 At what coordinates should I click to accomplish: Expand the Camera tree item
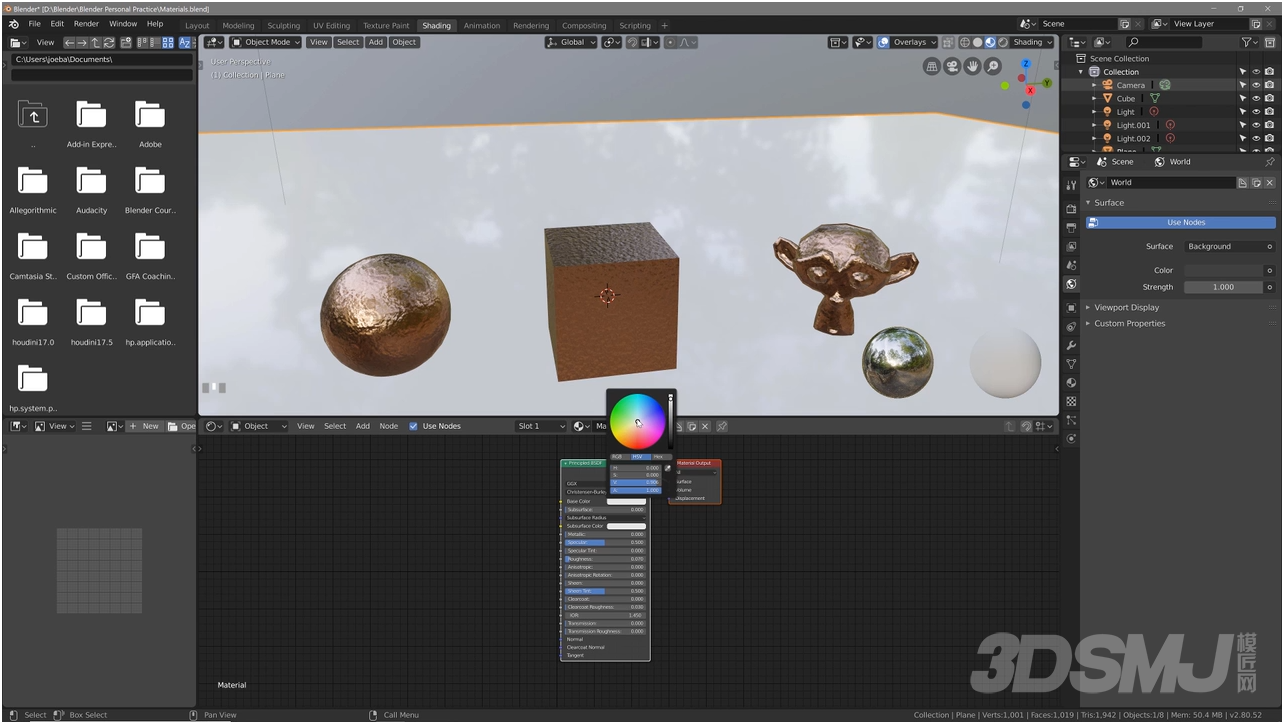click(x=1094, y=85)
